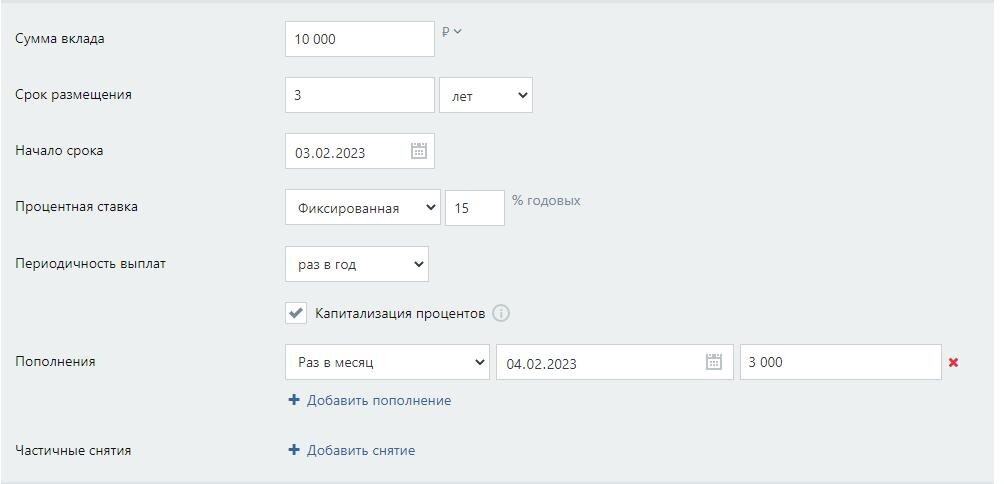Click the Капитализация процентов label text

[x=400, y=314]
